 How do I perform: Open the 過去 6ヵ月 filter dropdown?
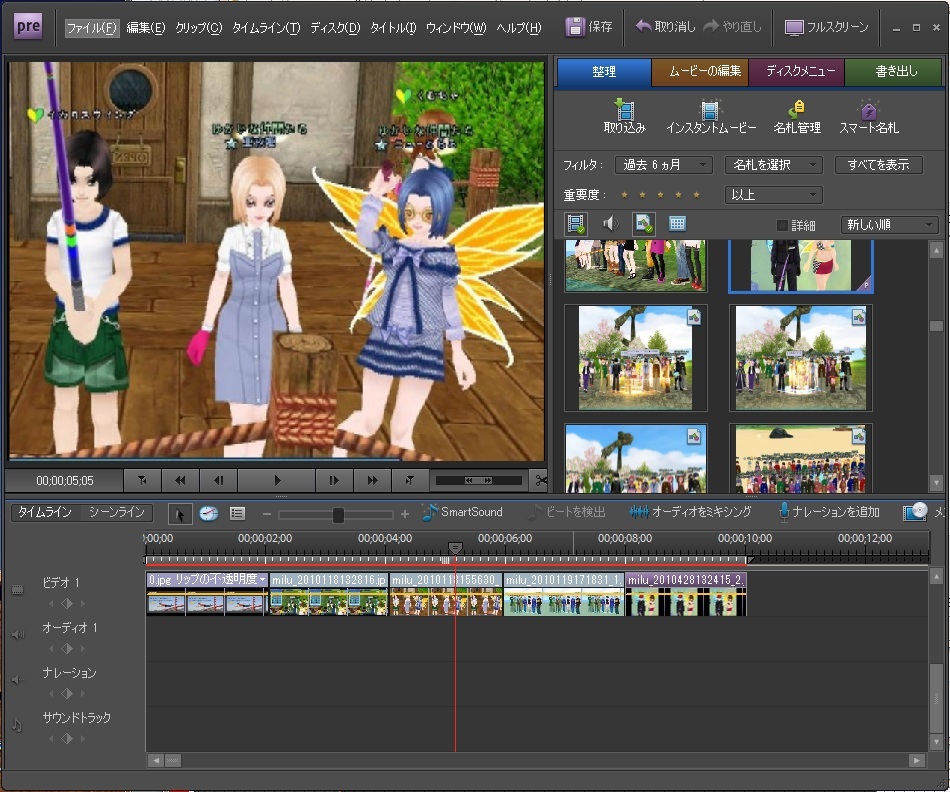click(662, 165)
